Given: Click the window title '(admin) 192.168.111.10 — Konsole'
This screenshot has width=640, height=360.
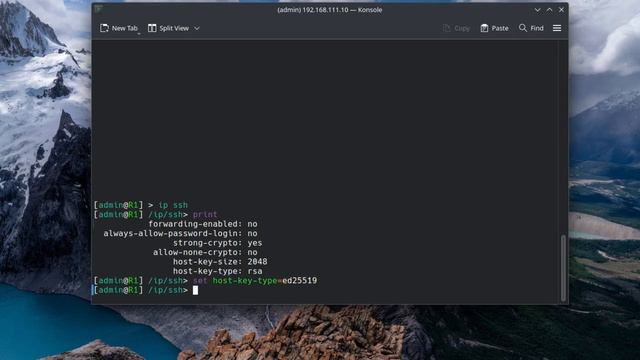Looking at the screenshot, I should point(330,10).
